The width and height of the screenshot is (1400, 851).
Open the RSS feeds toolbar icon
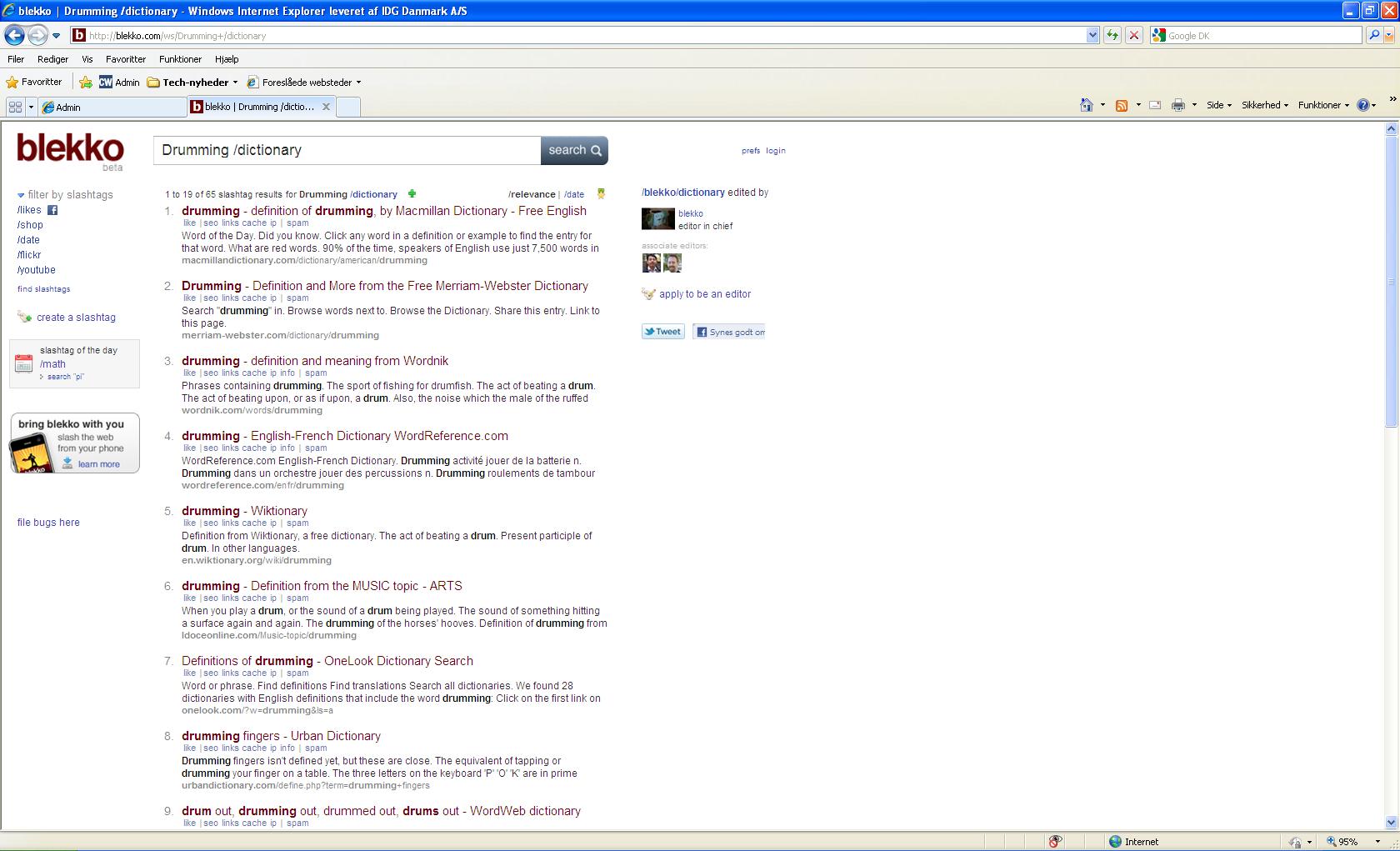click(x=1122, y=105)
